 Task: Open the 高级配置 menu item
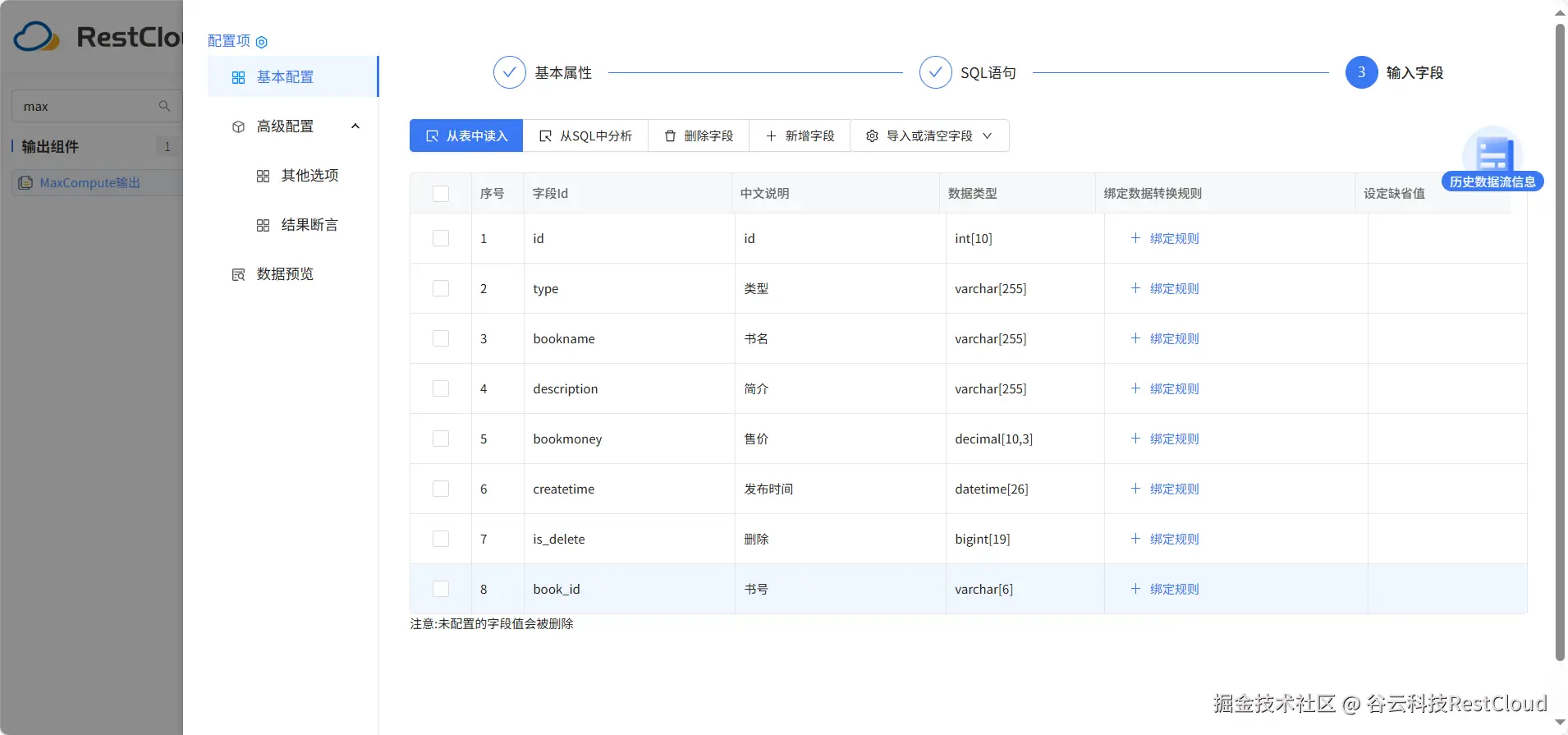pyautogui.click(x=293, y=126)
